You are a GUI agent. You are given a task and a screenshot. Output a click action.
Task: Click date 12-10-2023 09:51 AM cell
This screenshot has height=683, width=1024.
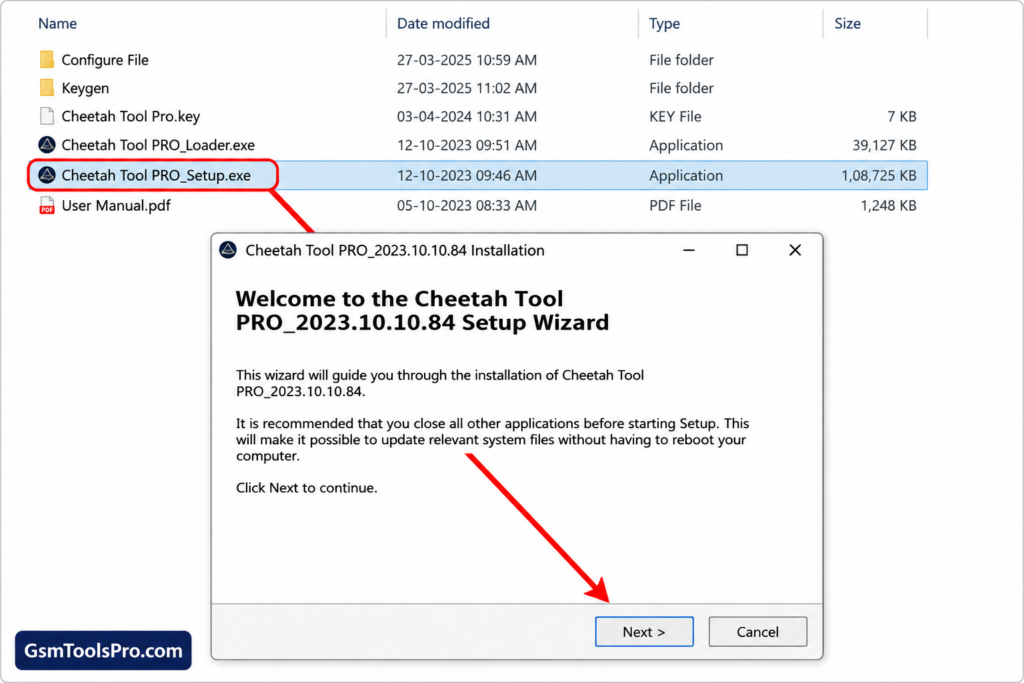[467, 145]
